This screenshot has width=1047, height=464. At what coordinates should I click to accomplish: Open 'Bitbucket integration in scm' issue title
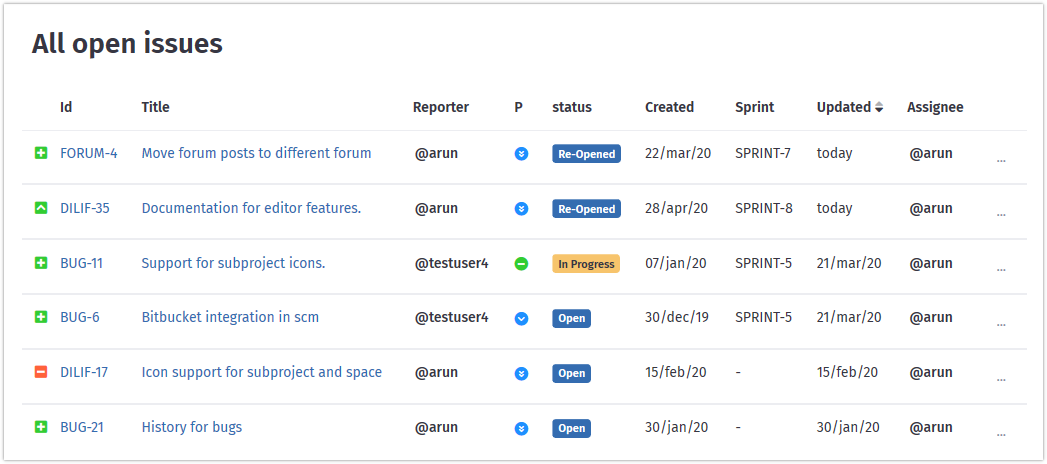(x=231, y=317)
